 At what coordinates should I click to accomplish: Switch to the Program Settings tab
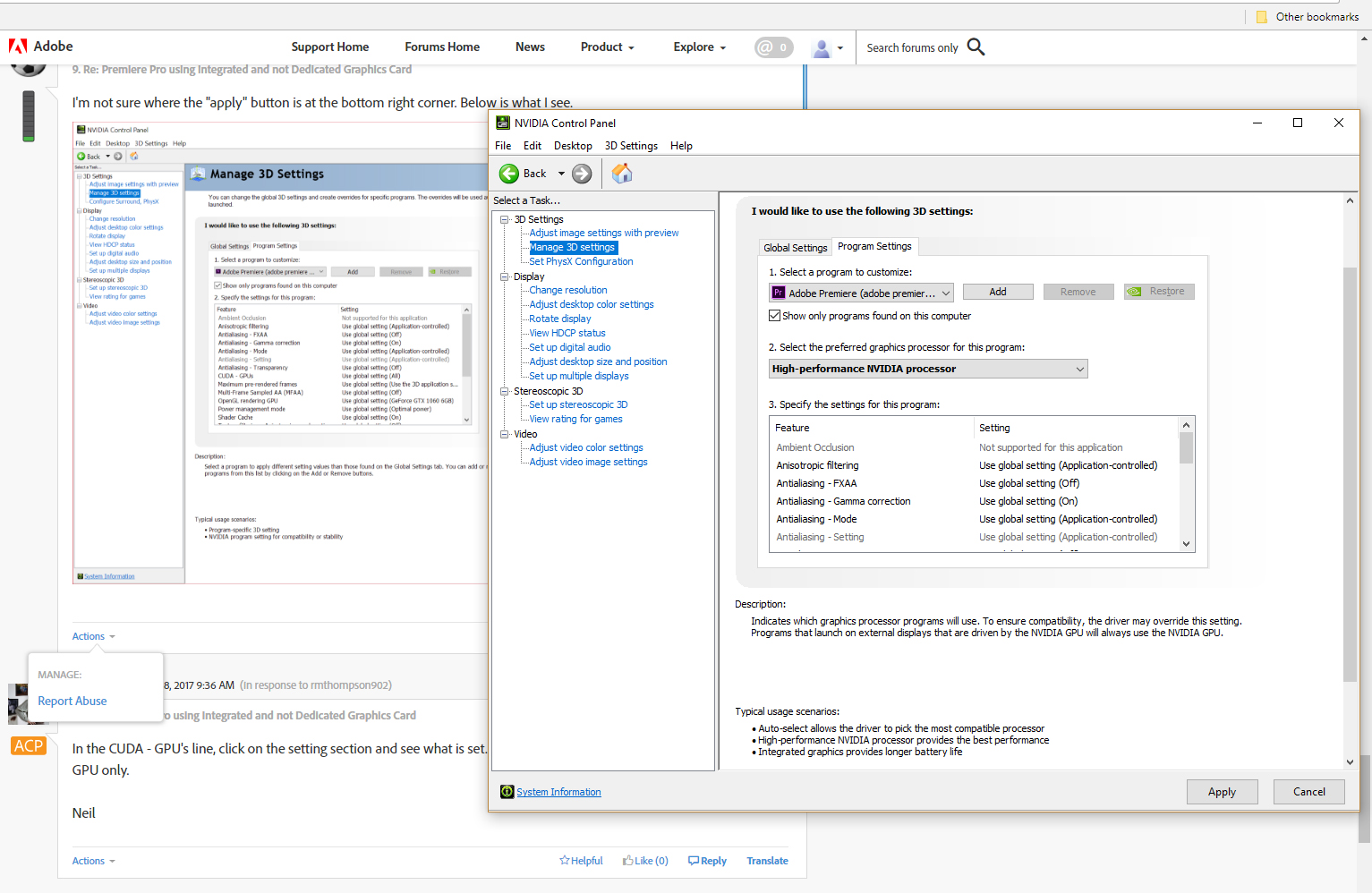tap(874, 246)
